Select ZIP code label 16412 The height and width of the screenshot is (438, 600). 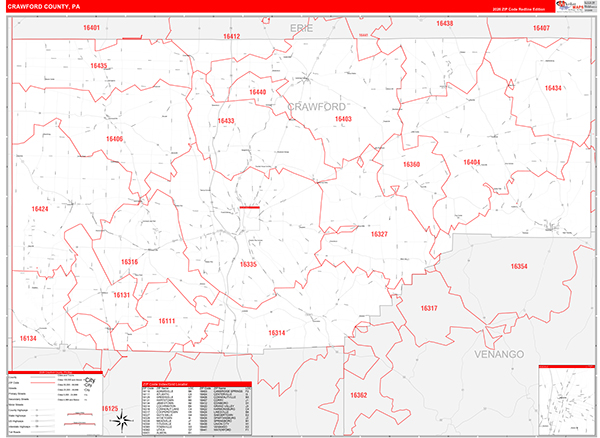pyautogui.click(x=232, y=36)
